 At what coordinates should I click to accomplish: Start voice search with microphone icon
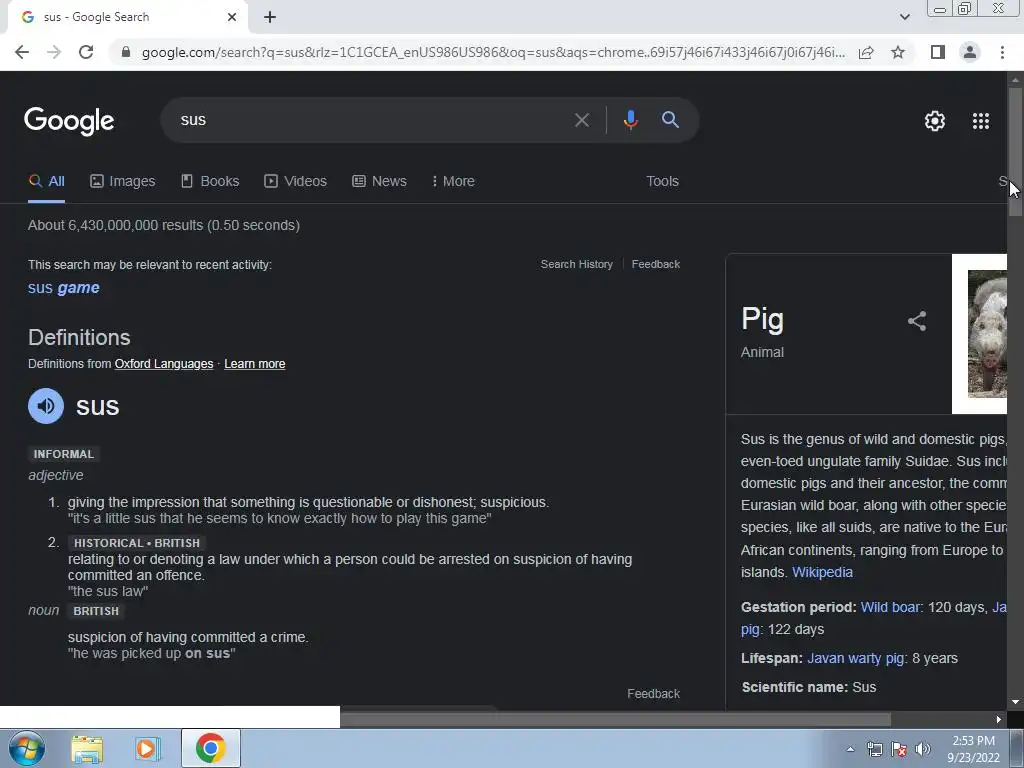pos(630,120)
